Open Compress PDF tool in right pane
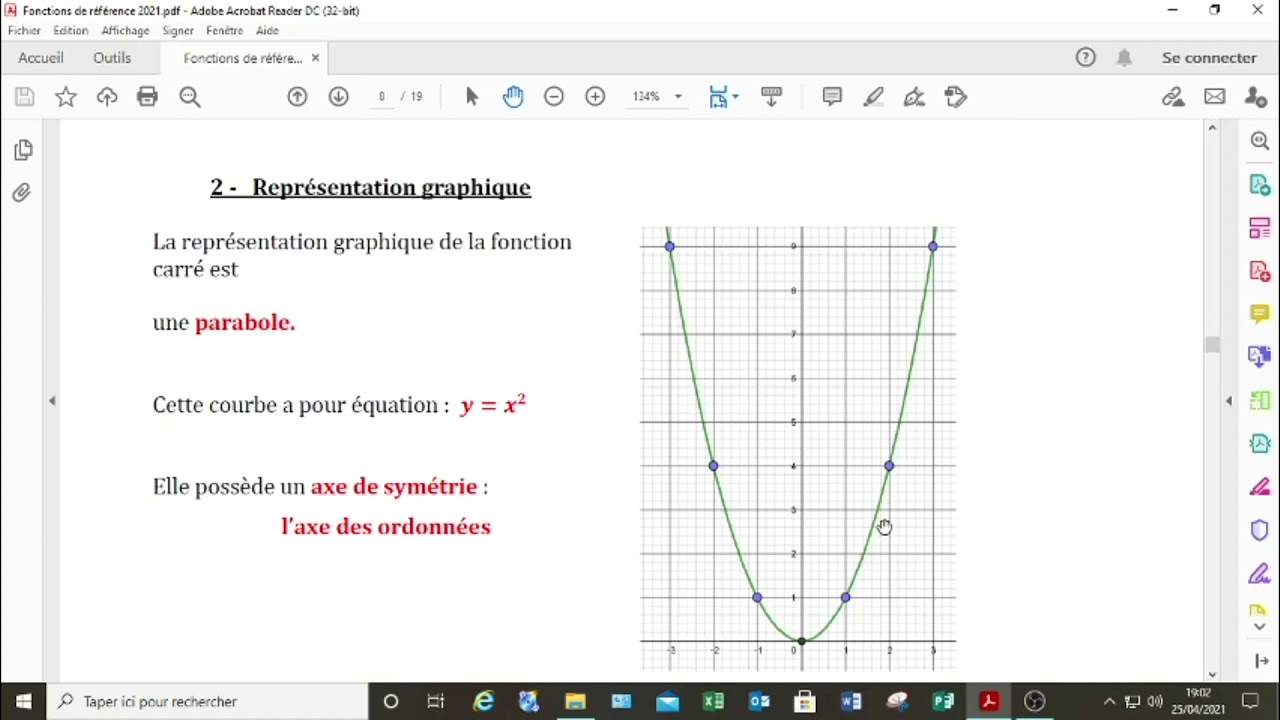Screen dimensions: 1280x720 (x=1260, y=443)
